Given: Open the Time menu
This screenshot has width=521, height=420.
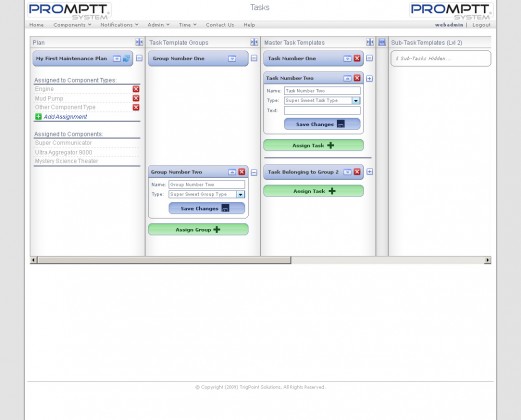Looking at the screenshot, I should [x=187, y=25].
